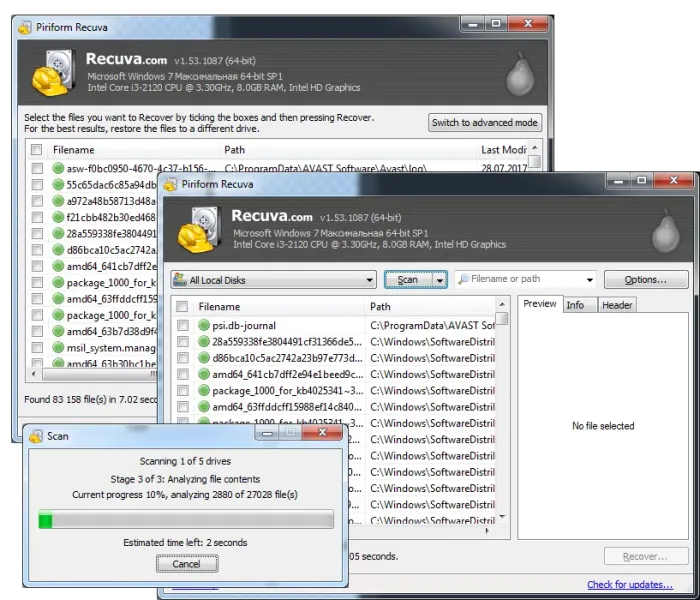Open the Options dialog

[x=646, y=280]
